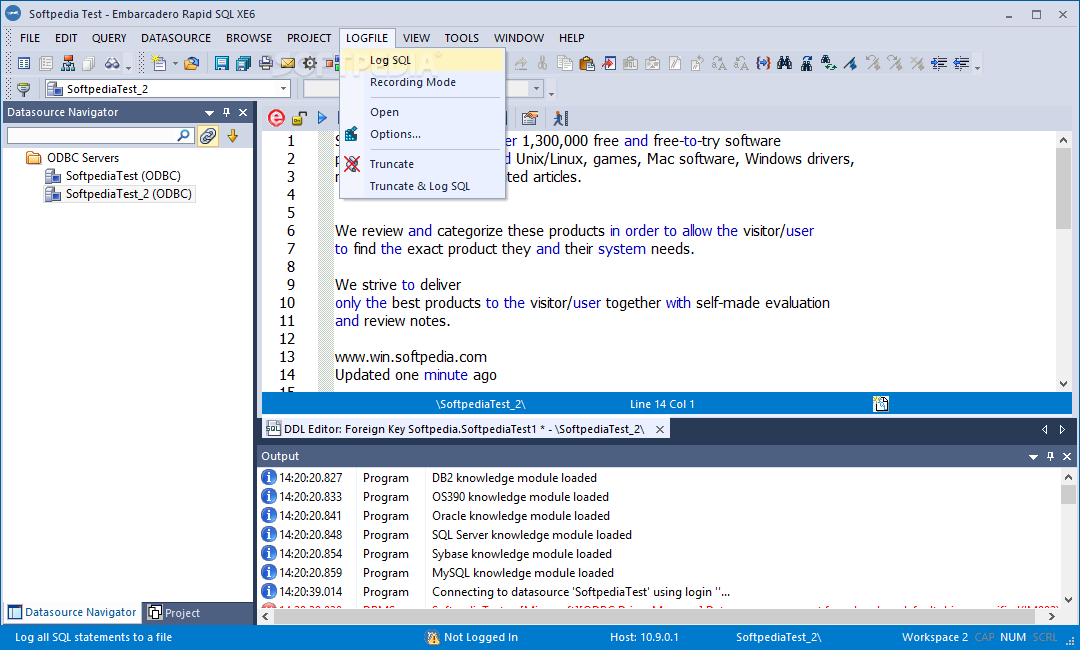Click the Print icon in toolbar
Screen dimensions: 1080x650
point(265,64)
